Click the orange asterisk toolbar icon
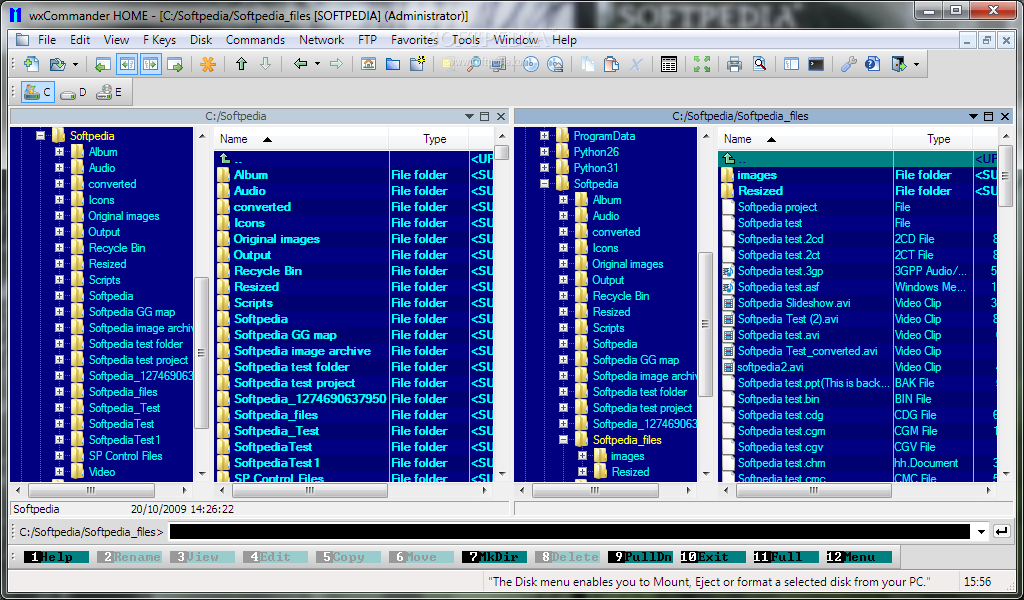This screenshot has width=1024, height=600. [x=208, y=64]
